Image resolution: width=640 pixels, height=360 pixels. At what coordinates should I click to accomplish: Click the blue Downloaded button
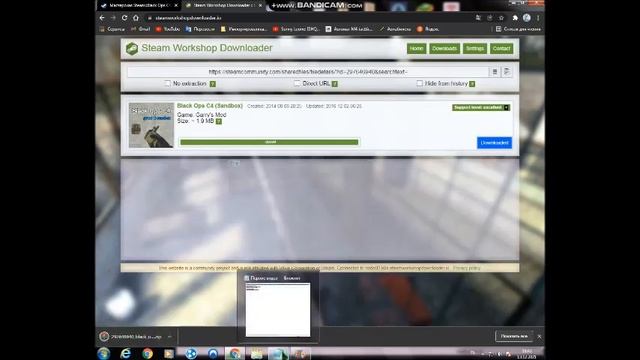pyautogui.click(x=494, y=143)
